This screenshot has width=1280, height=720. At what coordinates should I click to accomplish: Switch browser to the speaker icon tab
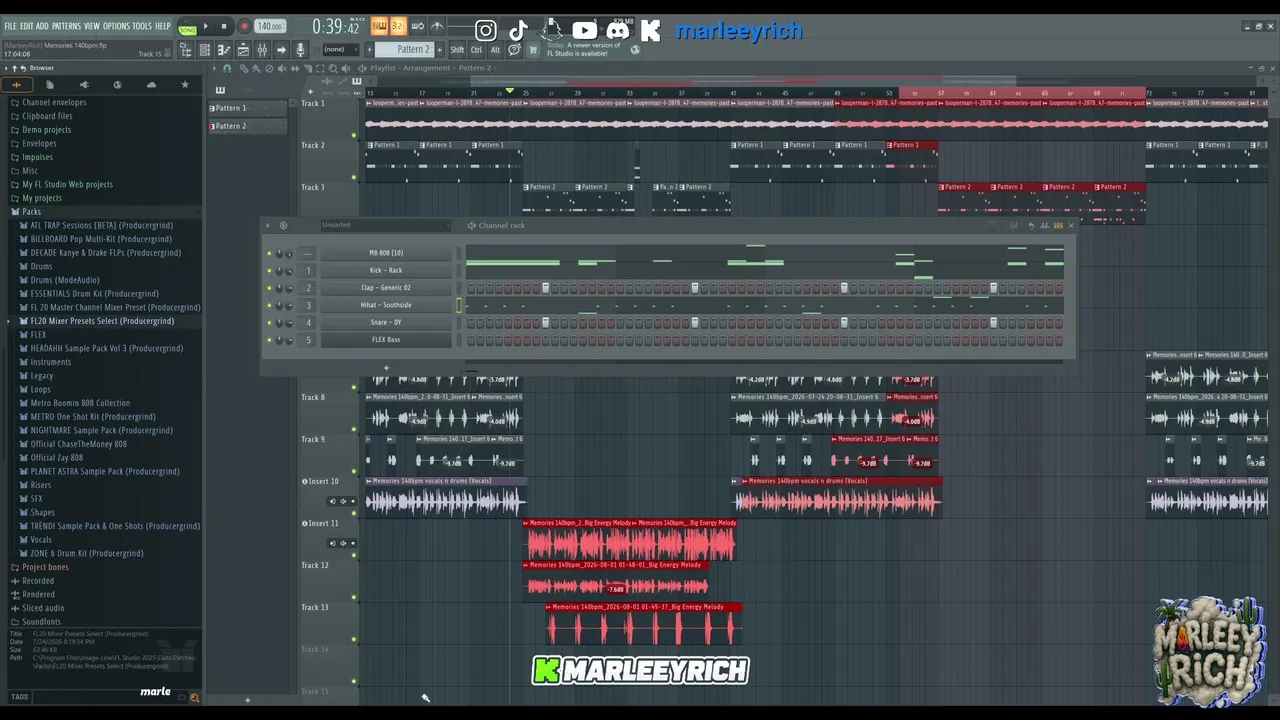pyautogui.click(x=84, y=85)
